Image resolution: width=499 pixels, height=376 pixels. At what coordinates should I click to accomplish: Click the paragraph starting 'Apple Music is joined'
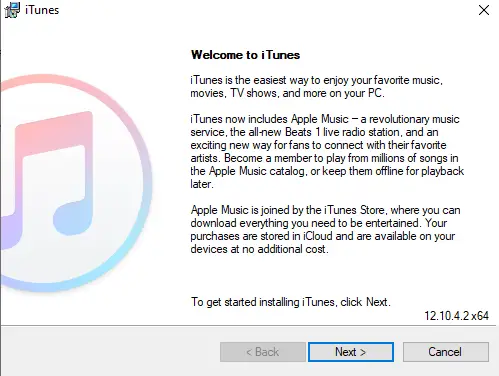(x=325, y=230)
